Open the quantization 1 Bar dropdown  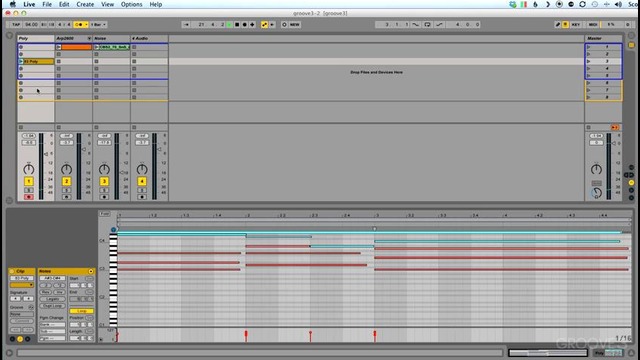pyautogui.click(x=98, y=24)
